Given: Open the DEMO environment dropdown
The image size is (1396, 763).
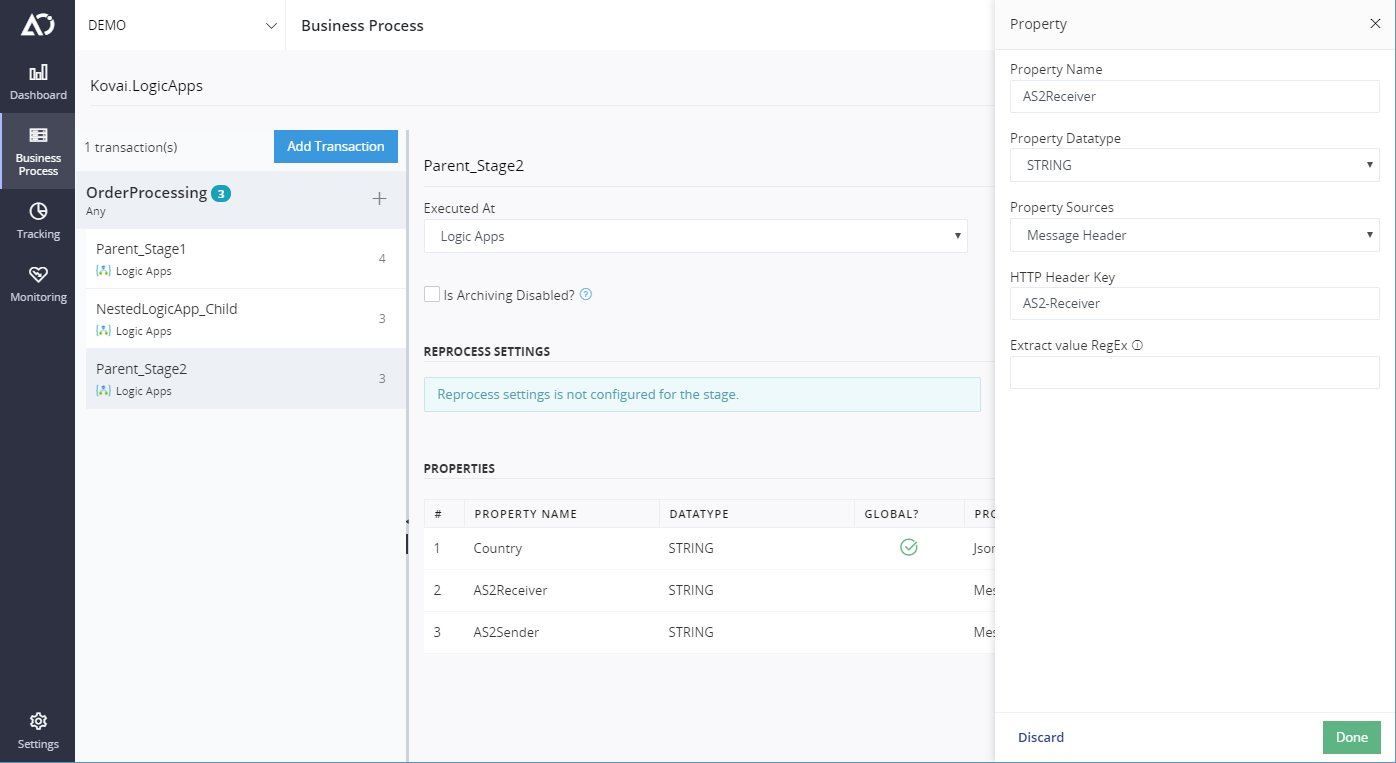Looking at the screenshot, I should [181, 25].
